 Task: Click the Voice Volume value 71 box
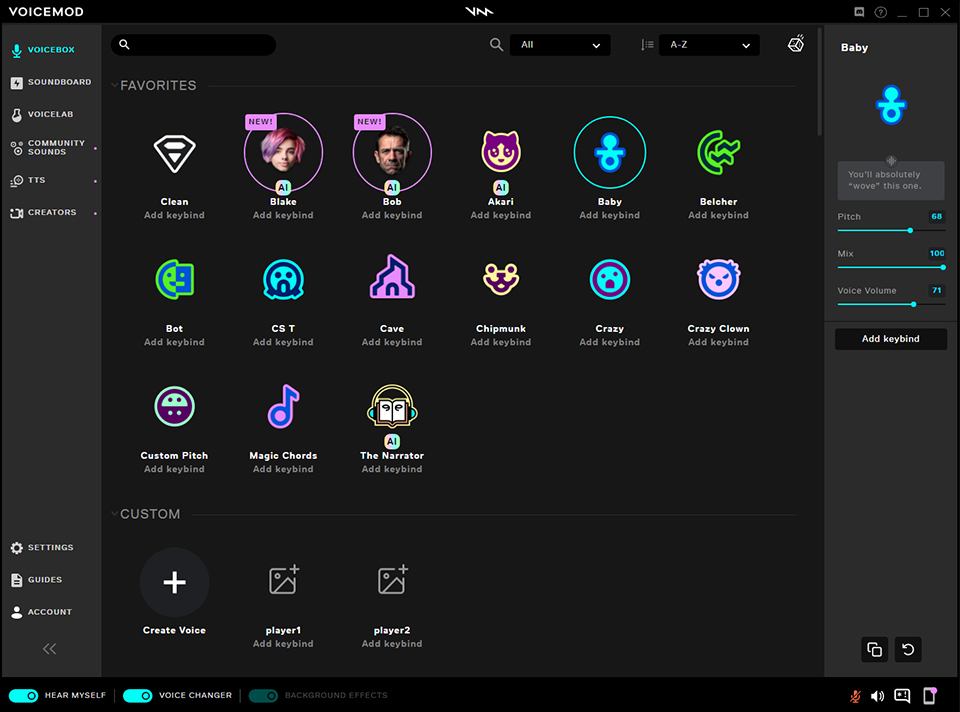point(937,291)
